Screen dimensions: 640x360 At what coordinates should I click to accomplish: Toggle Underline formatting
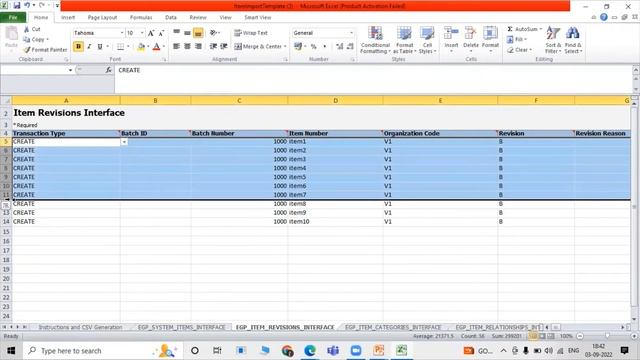(x=100, y=47)
